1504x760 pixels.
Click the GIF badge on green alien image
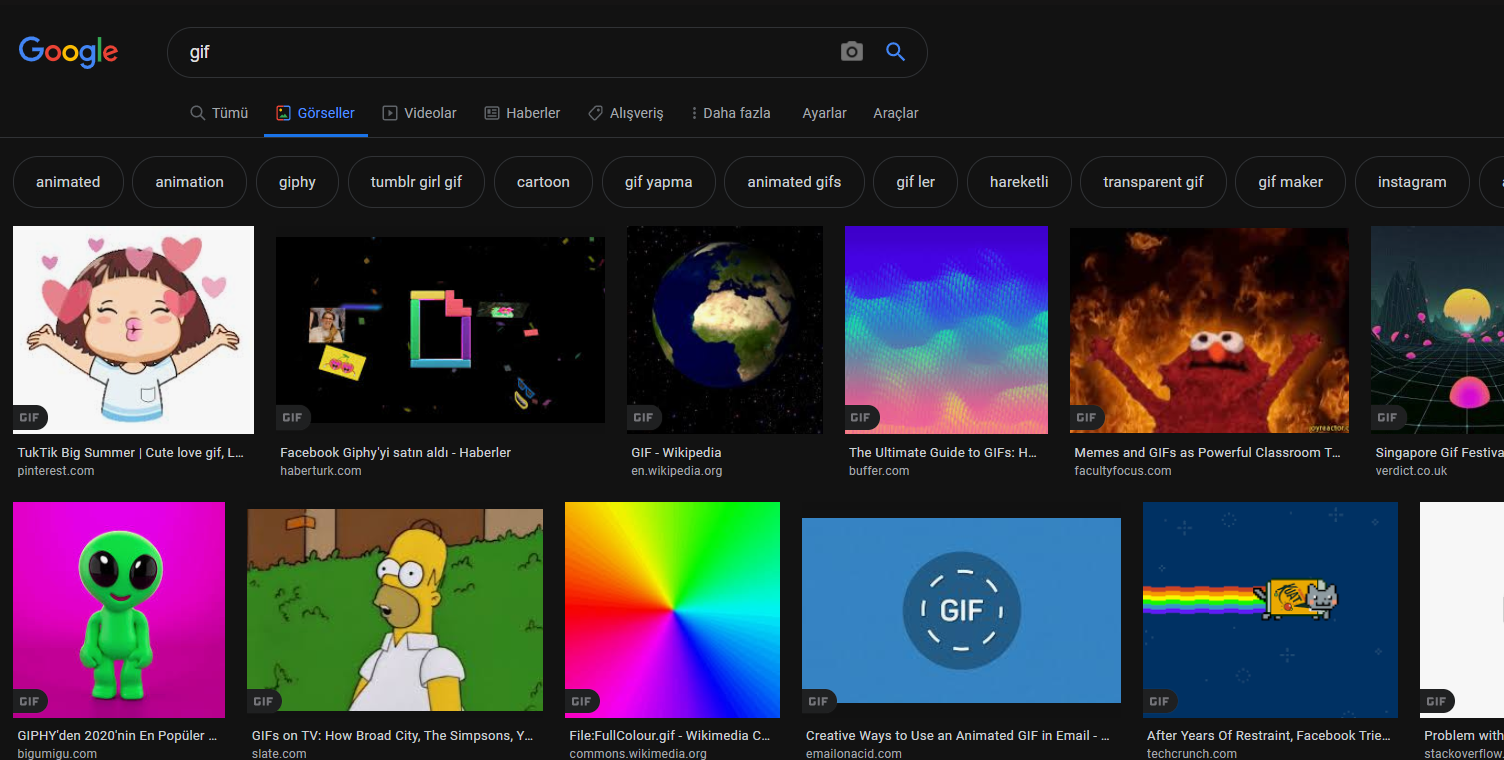[30, 701]
